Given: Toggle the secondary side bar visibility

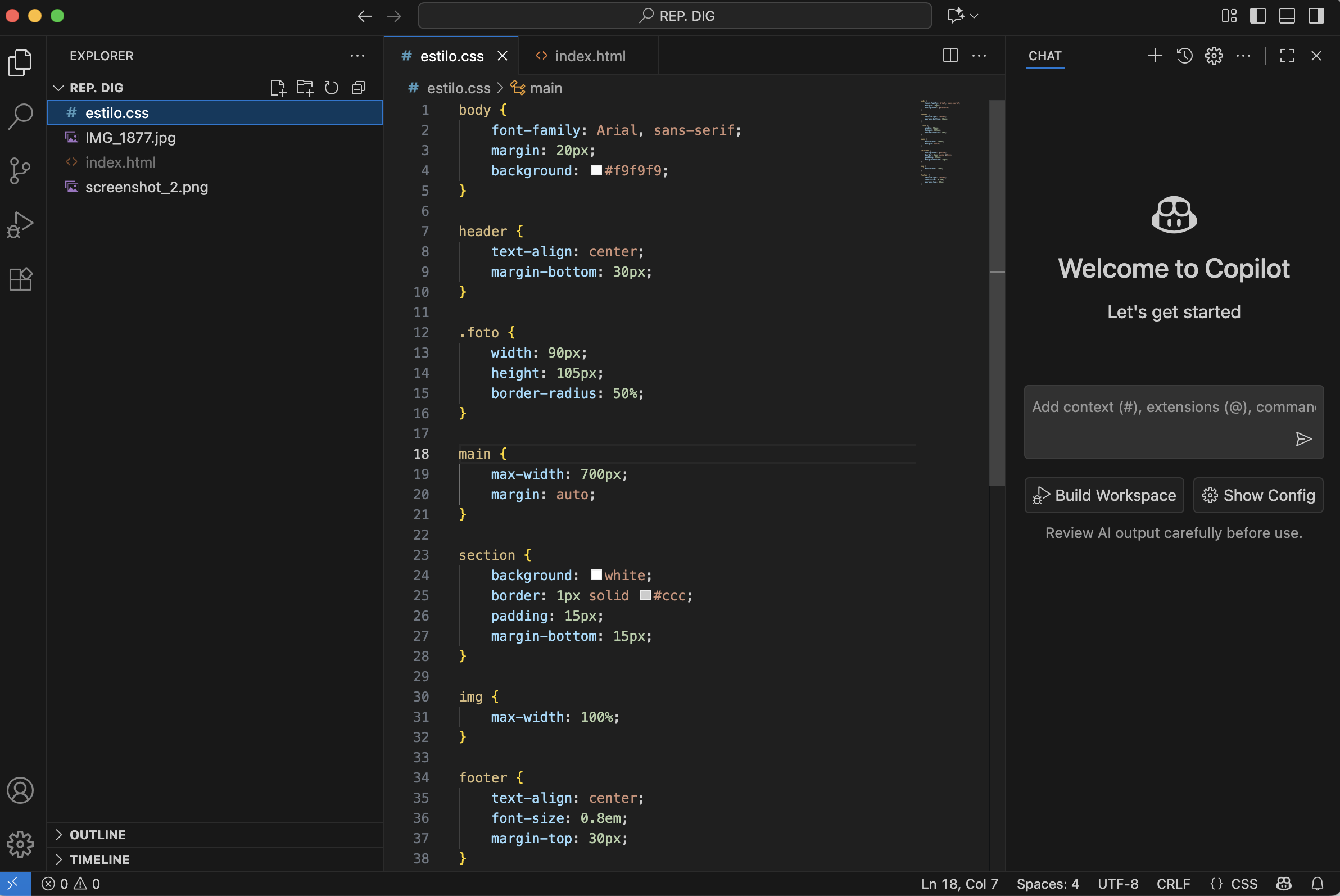Looking at the screenshot, I should click(x=1316, y=15).
